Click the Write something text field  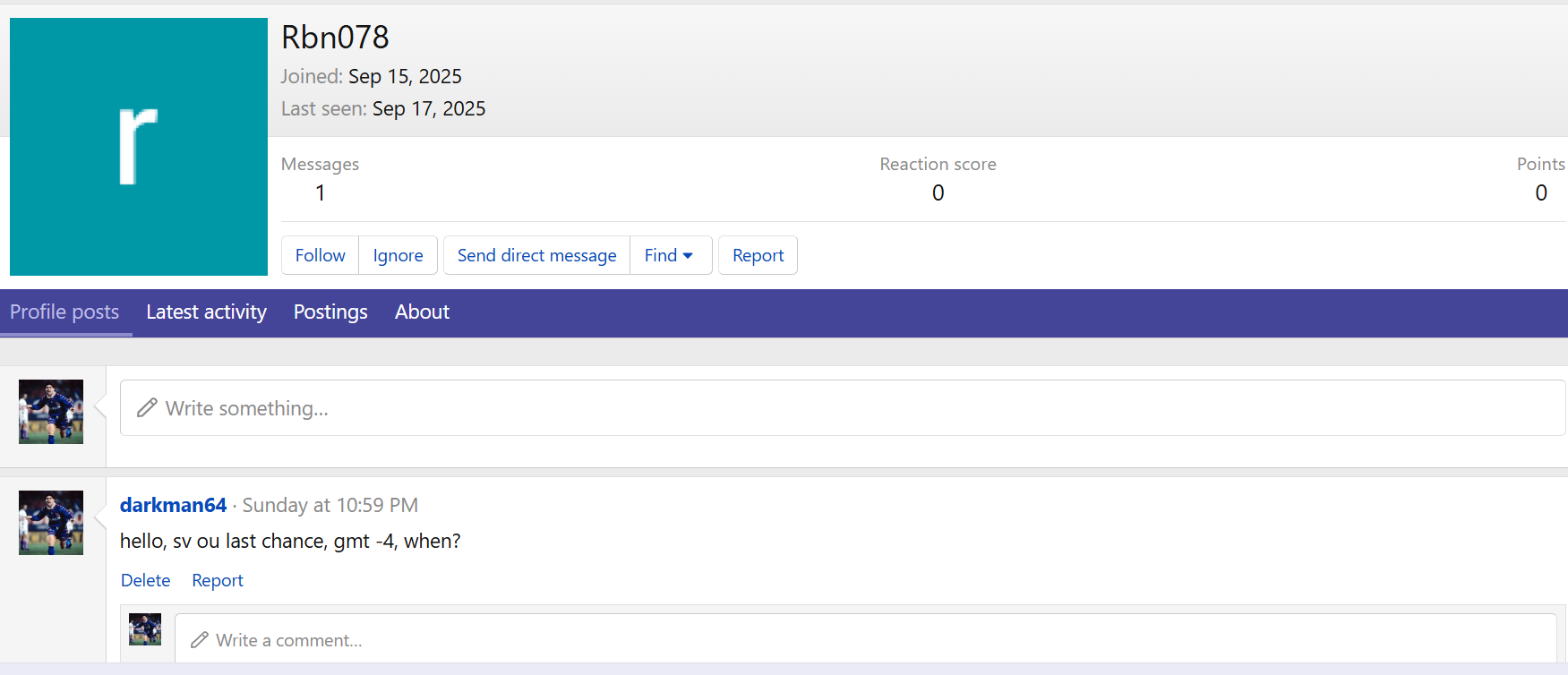pos(842,408)
